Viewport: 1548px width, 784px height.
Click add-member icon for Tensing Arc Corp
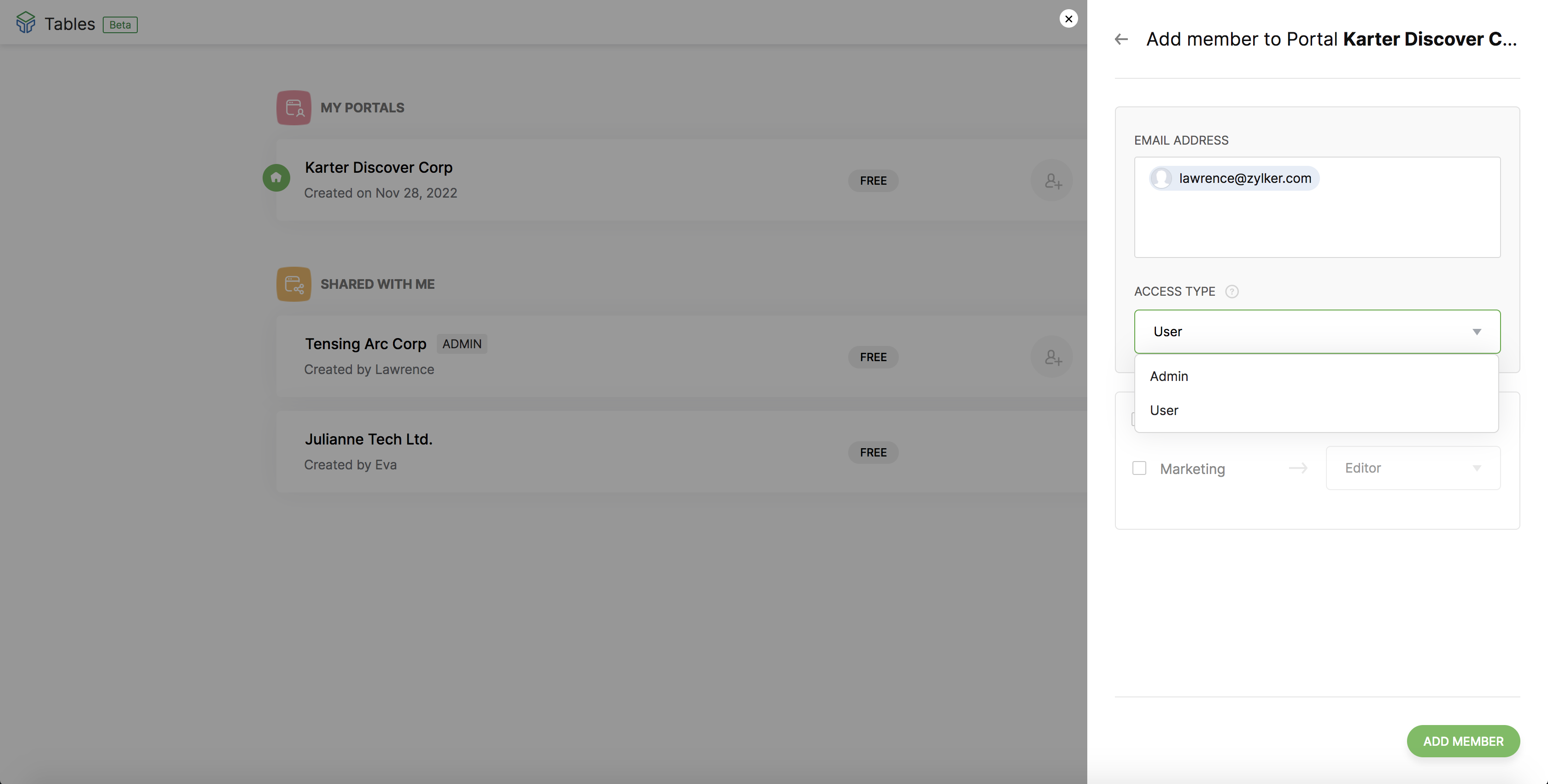pyautogui.click(x=1052, y=357)
